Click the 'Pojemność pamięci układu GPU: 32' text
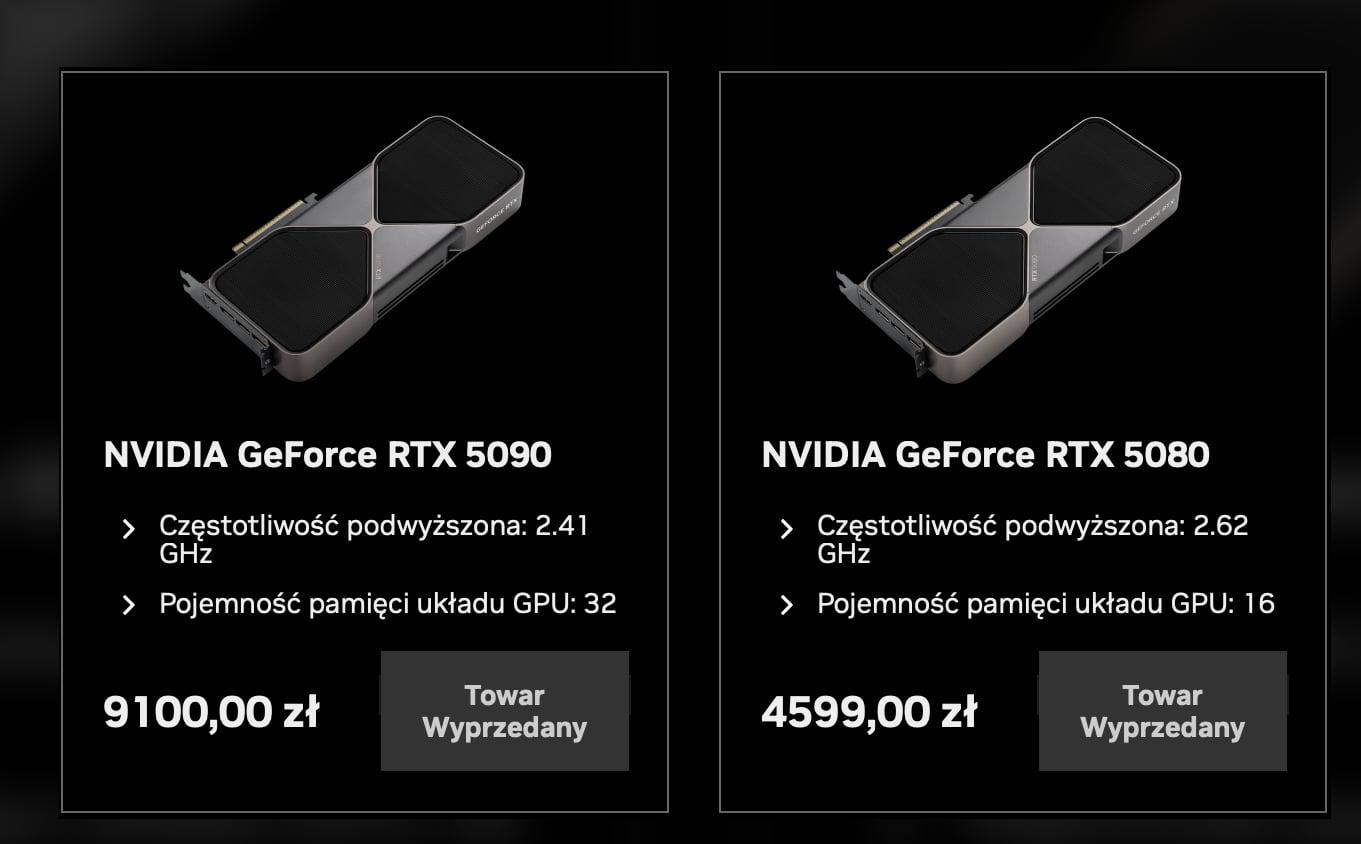This screenshot has height=844, width=1361. coord(387,604)
